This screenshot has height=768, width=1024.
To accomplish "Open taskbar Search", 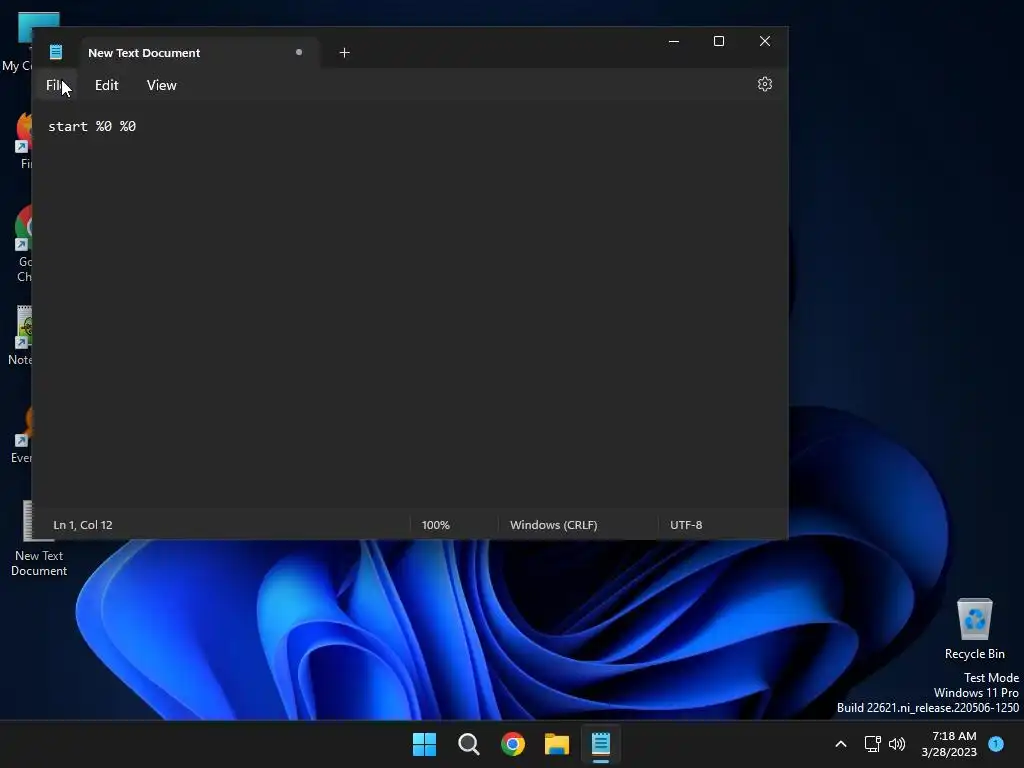I will (x=469, y=744).
